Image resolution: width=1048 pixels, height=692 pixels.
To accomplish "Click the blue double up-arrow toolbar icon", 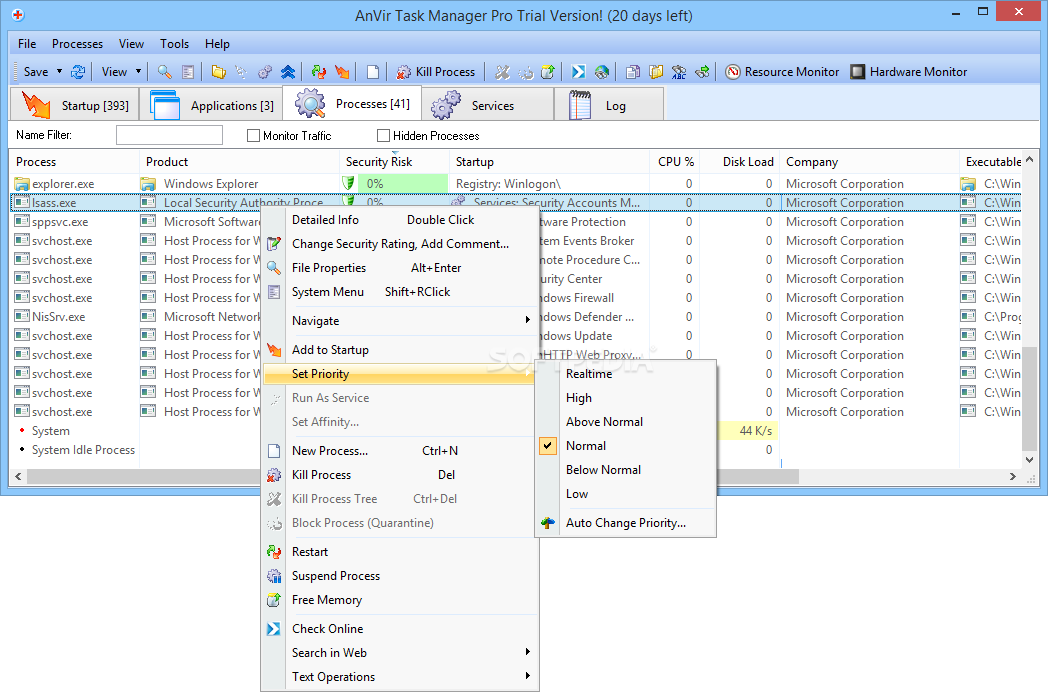I will click(288, 72).
